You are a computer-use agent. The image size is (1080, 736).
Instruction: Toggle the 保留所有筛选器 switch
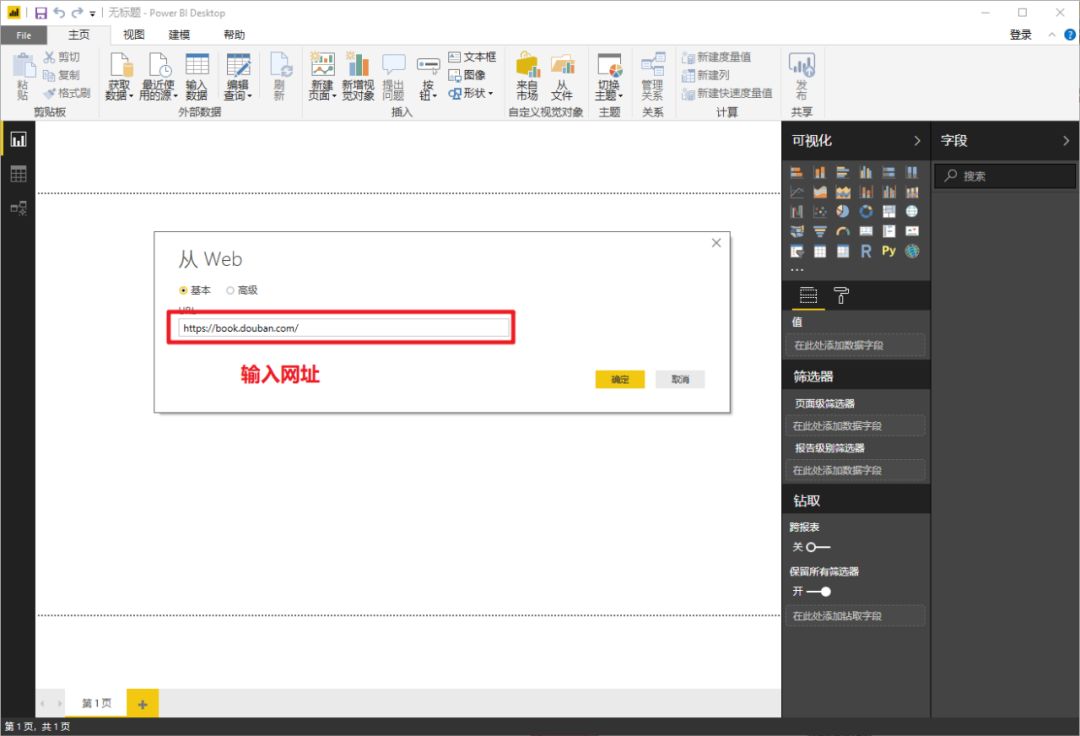tap(818, 591)
